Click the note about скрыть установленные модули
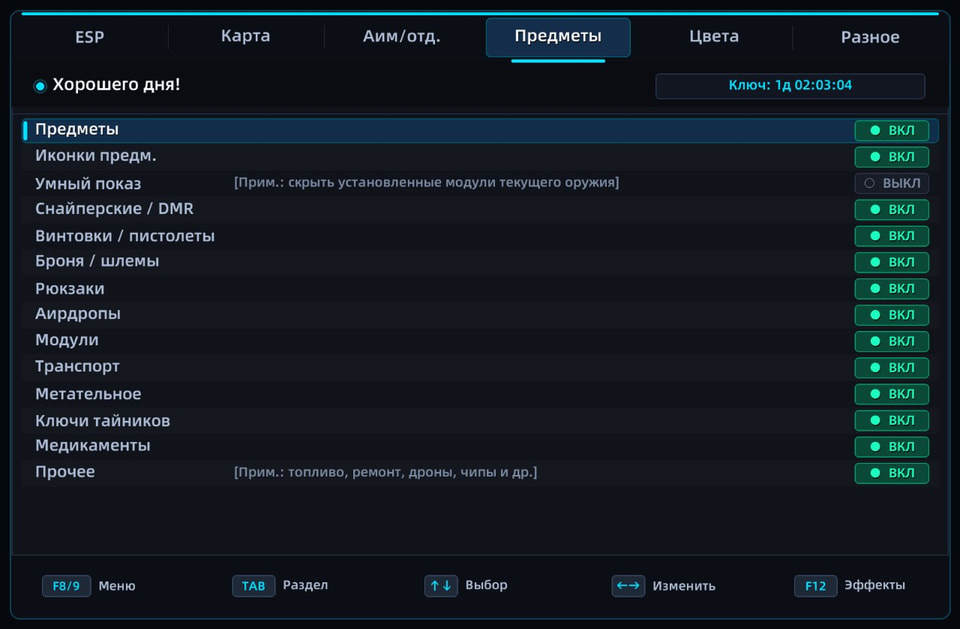 [426, 183]
